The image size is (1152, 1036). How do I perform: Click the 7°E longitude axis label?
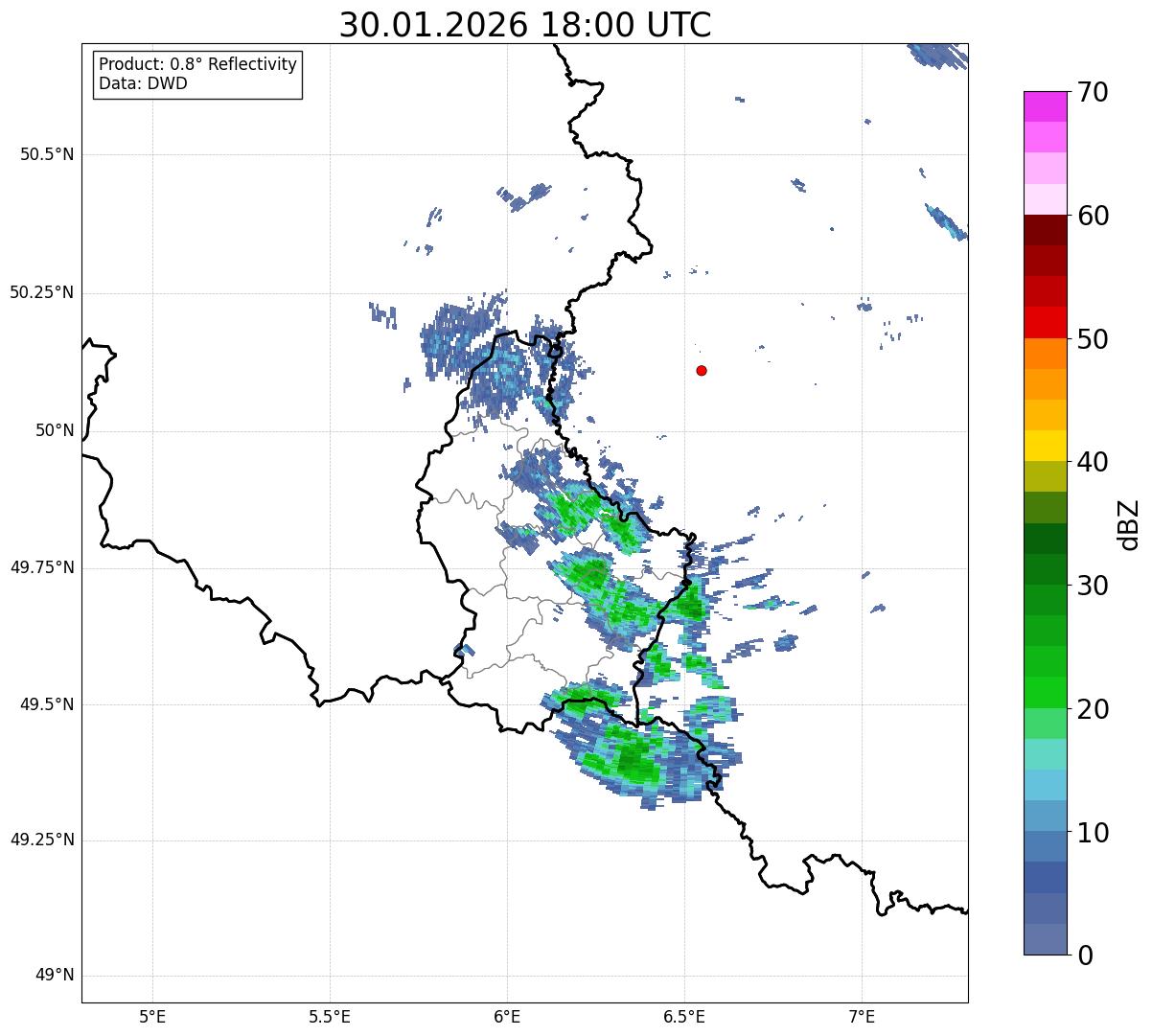coord(862,1015)
